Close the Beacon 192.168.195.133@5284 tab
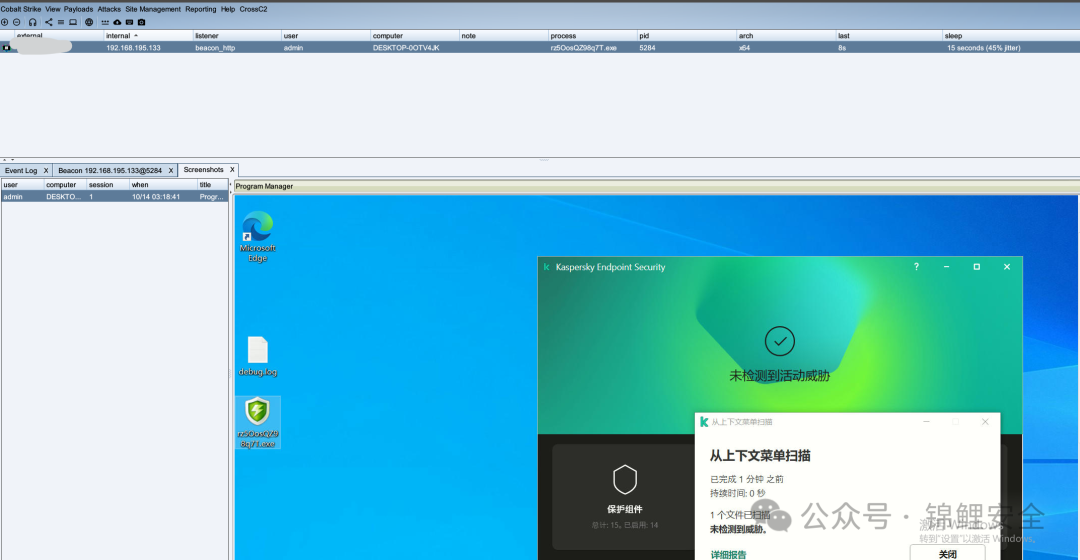1080x560 pixels. (x=171, y=170)
